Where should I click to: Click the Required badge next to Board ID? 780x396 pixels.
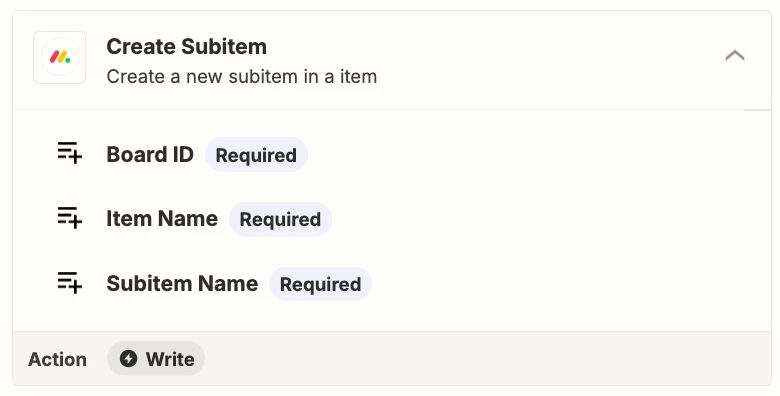coord(256,155)
